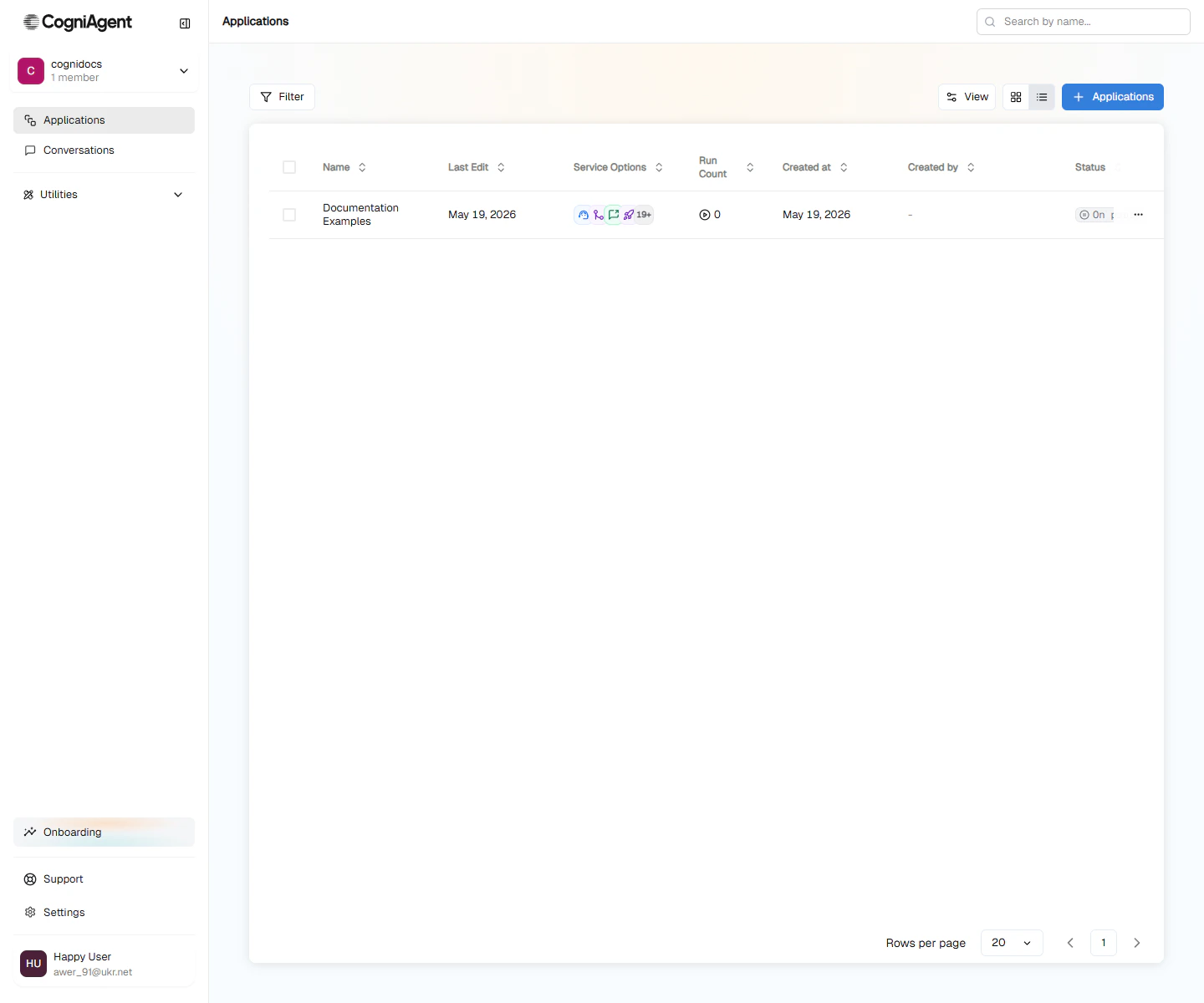Sort by the Service Options column
The height and width of the screenshot is (1003, 1204).
click(619, 167)
